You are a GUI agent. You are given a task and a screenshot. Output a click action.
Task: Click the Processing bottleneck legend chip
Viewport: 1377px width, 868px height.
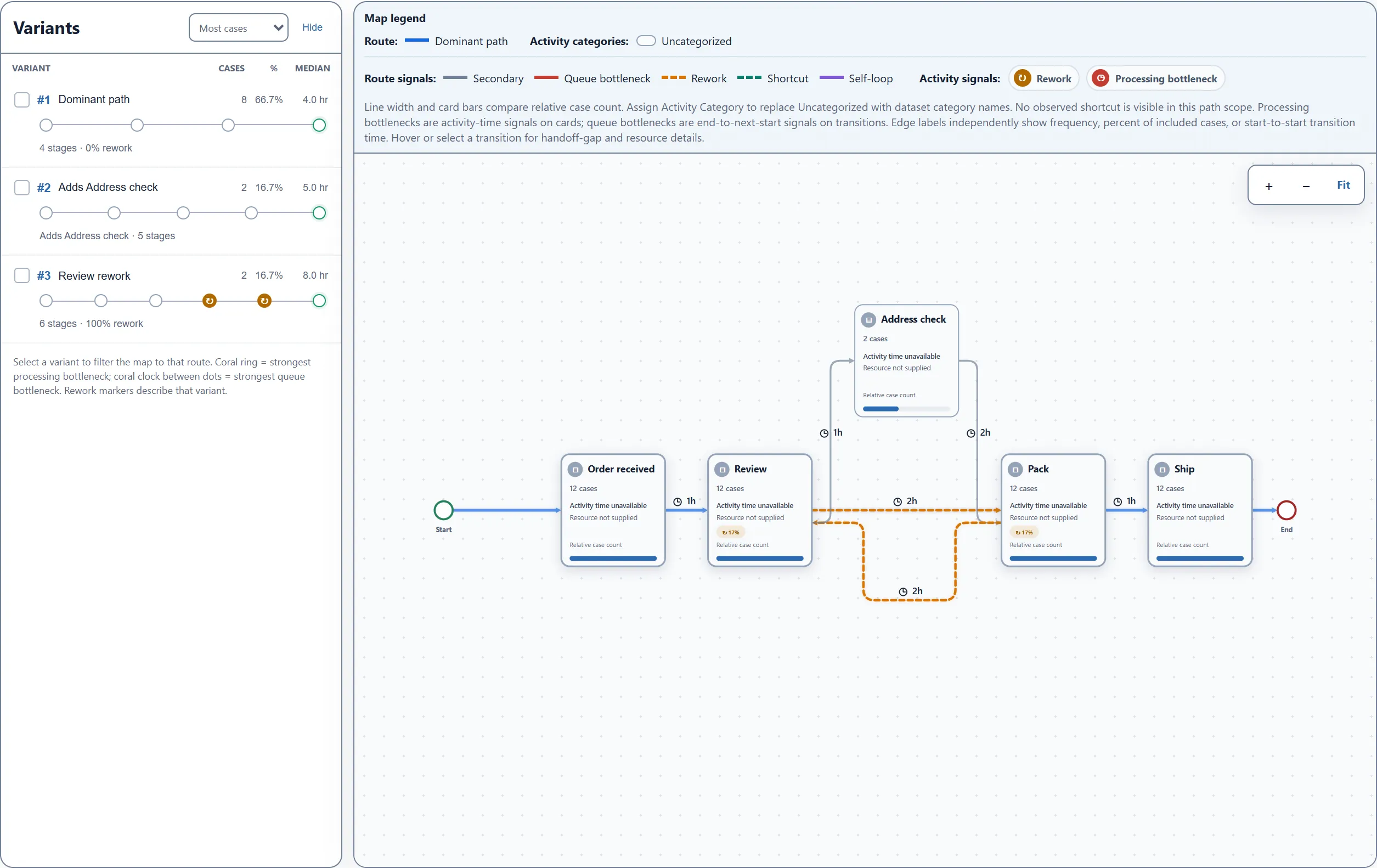(x=1156, y=78)
